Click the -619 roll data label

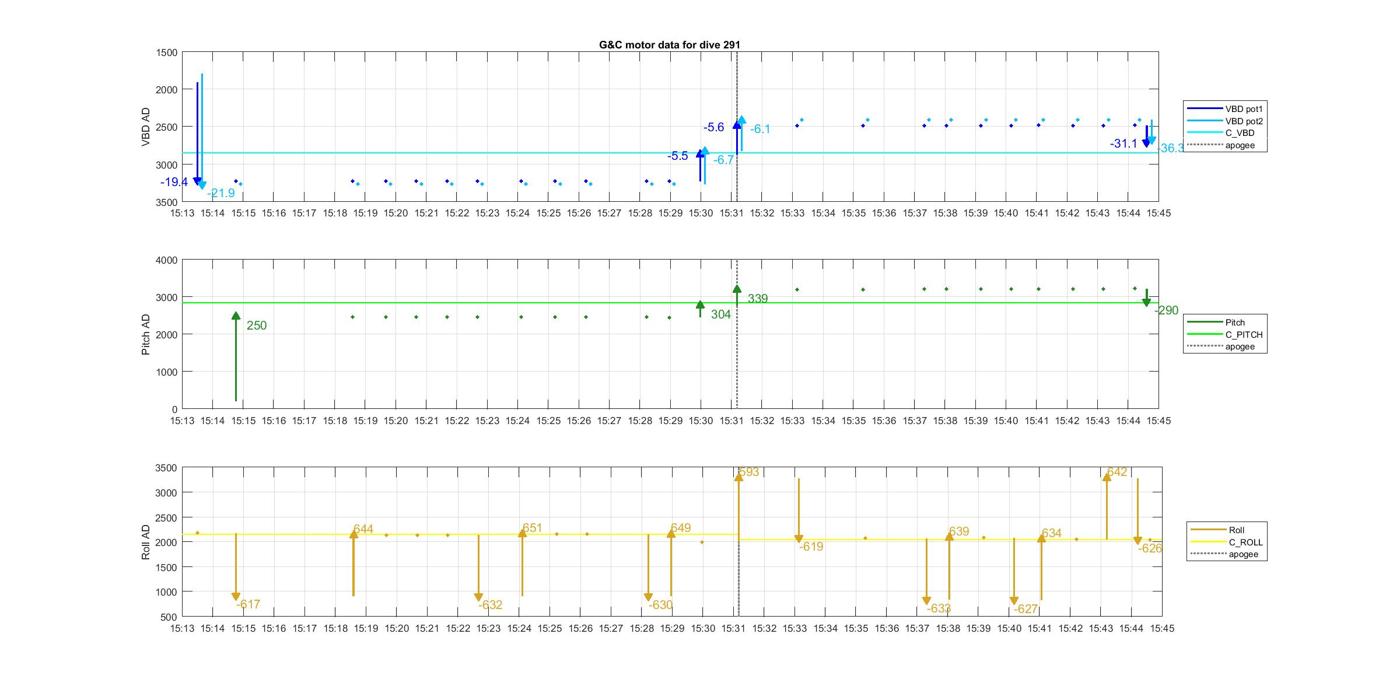click(811, 547)
